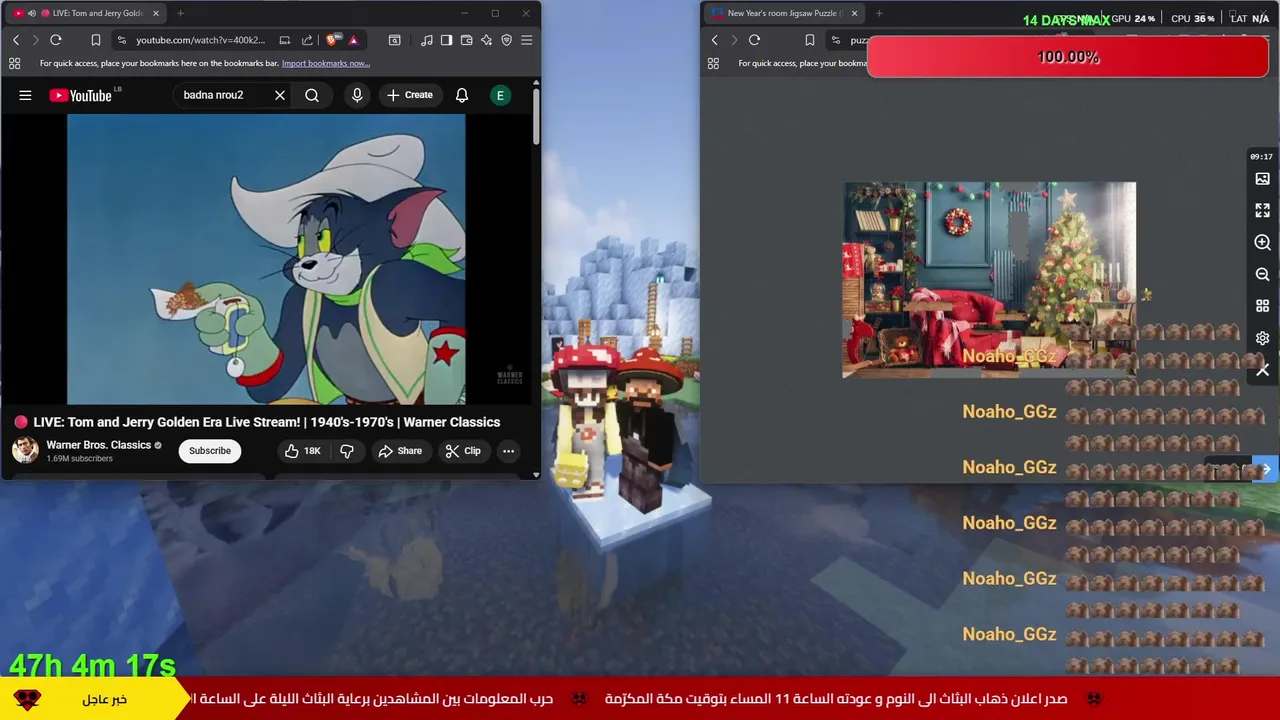Select the LIVE: Tom and Jerry tab

pyautogui.click(x=84, y=13)
